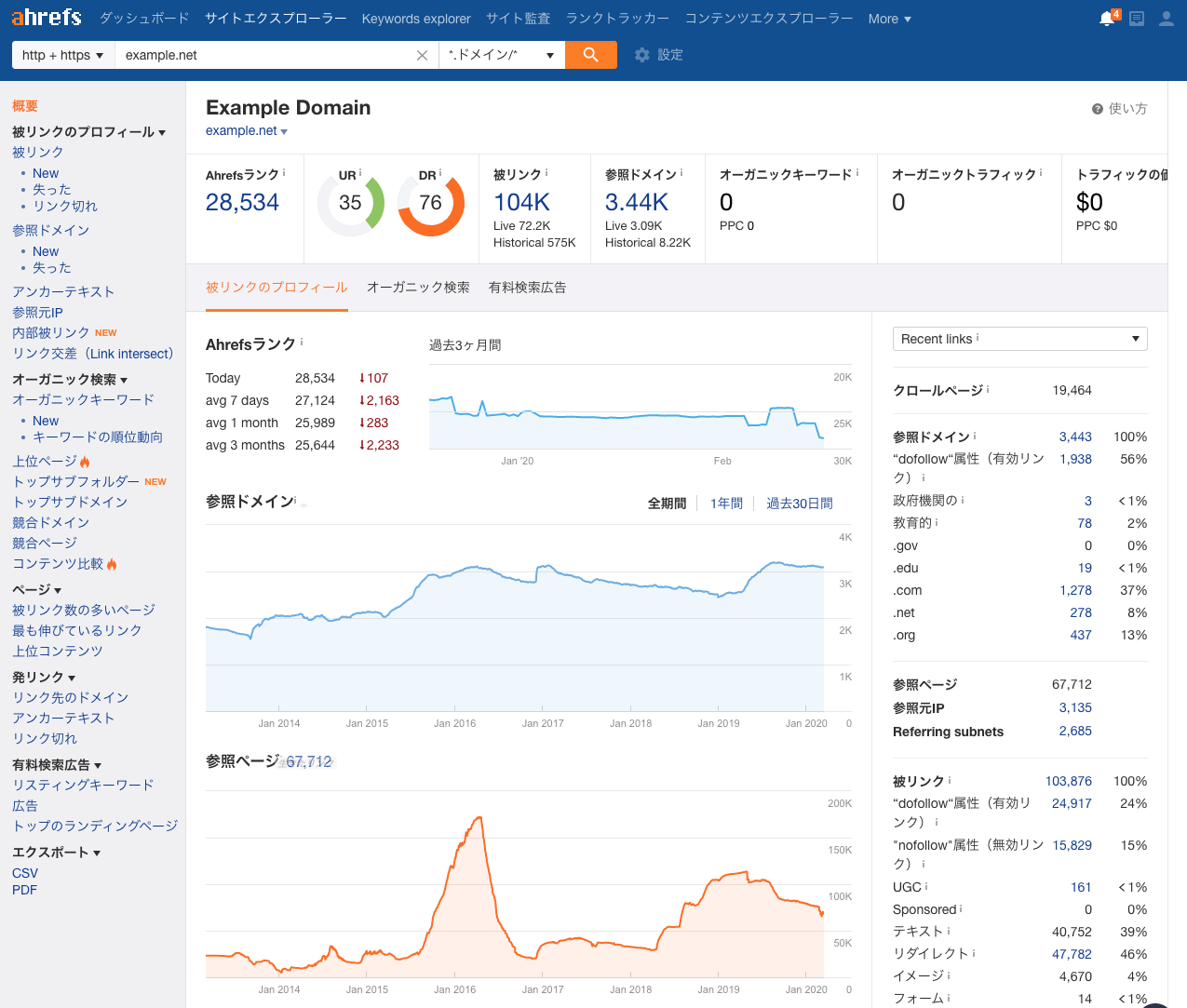Open the http + https protocol dropdown
The width and height of the screenshot is (1187, 1008).
pyautogui.click(x=63, y=55)
